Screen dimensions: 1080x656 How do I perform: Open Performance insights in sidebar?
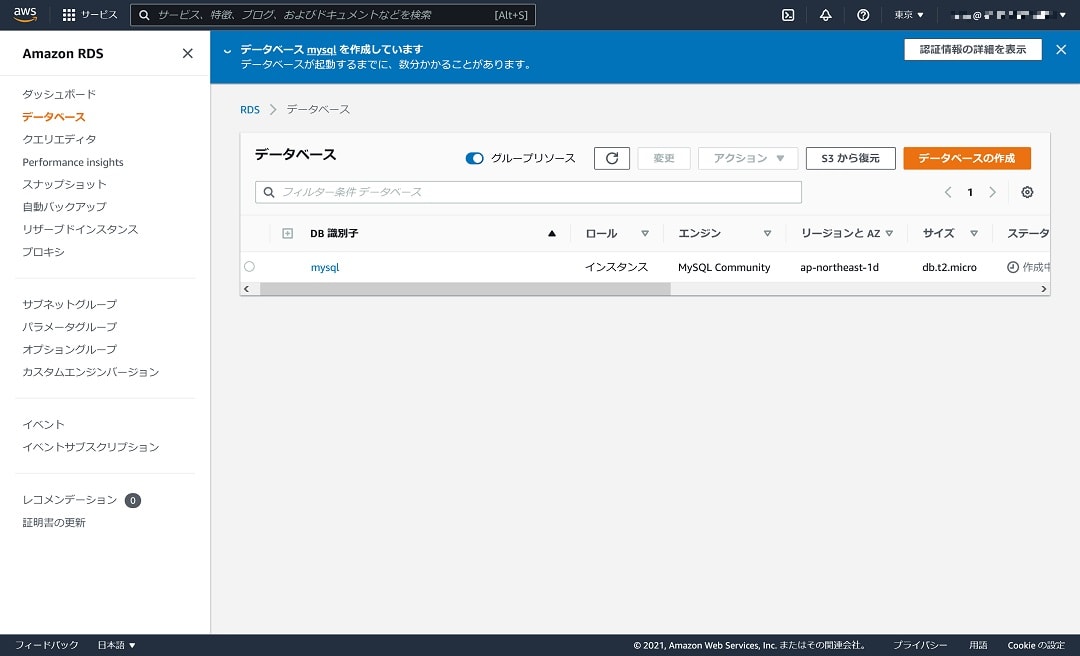73,162
